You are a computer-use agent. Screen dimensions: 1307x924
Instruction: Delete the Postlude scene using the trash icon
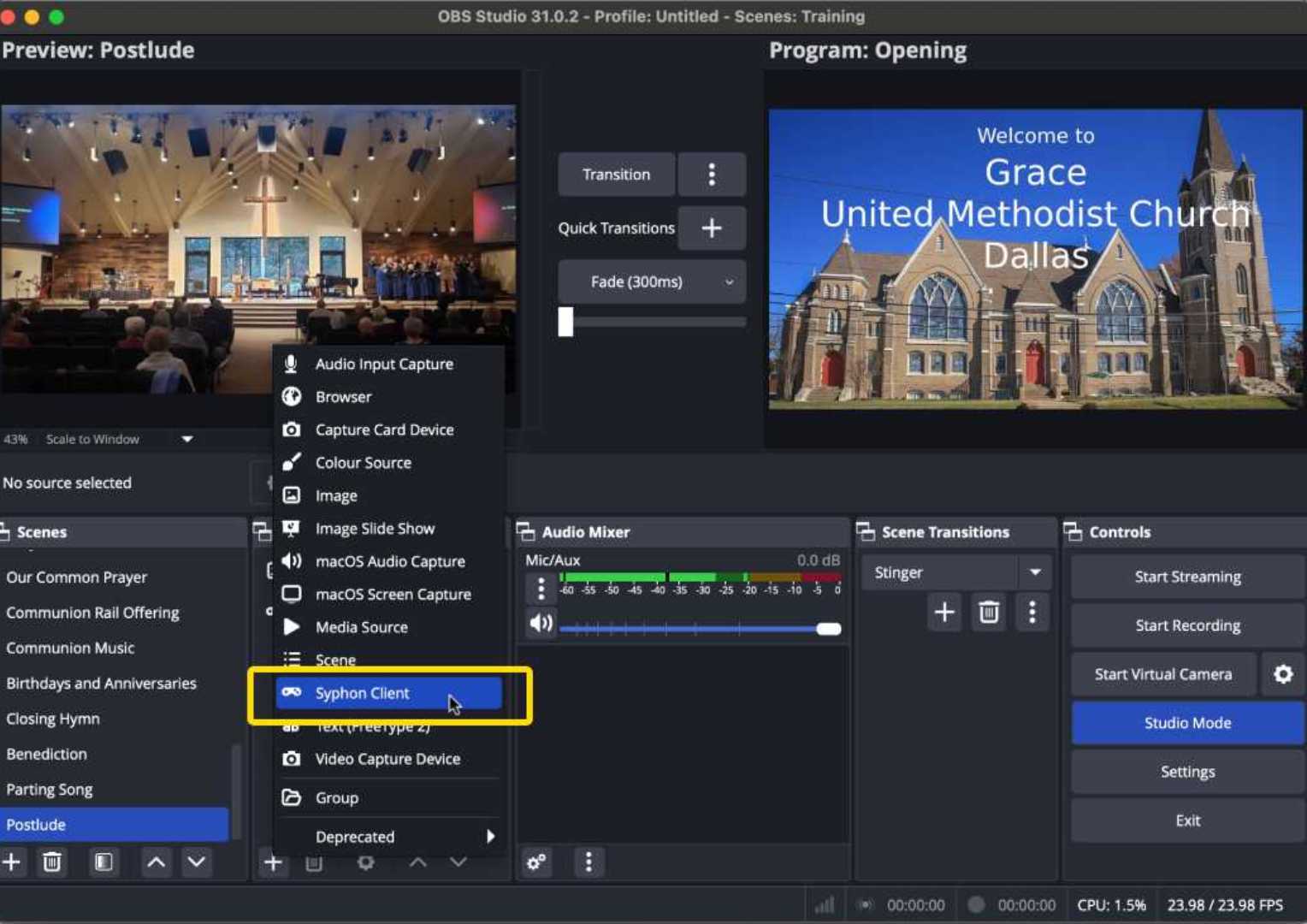pos(52,862)
